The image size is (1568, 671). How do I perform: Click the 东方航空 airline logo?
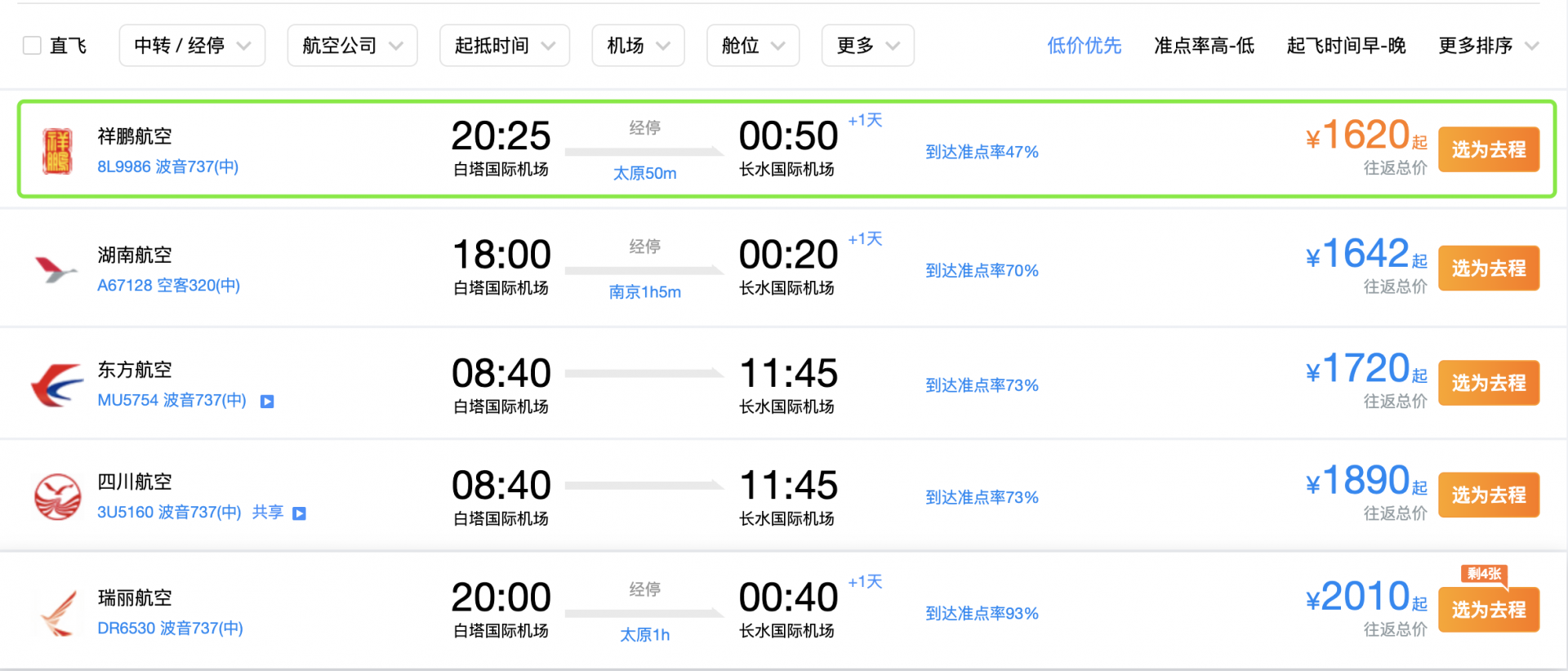[x=57, y=384]
